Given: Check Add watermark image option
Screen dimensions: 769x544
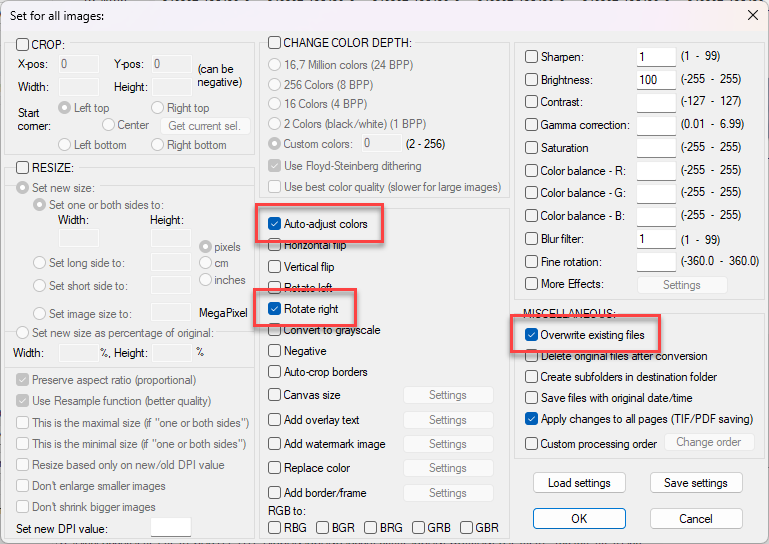Looking at the screenshot, I should (x=275, y=444).
